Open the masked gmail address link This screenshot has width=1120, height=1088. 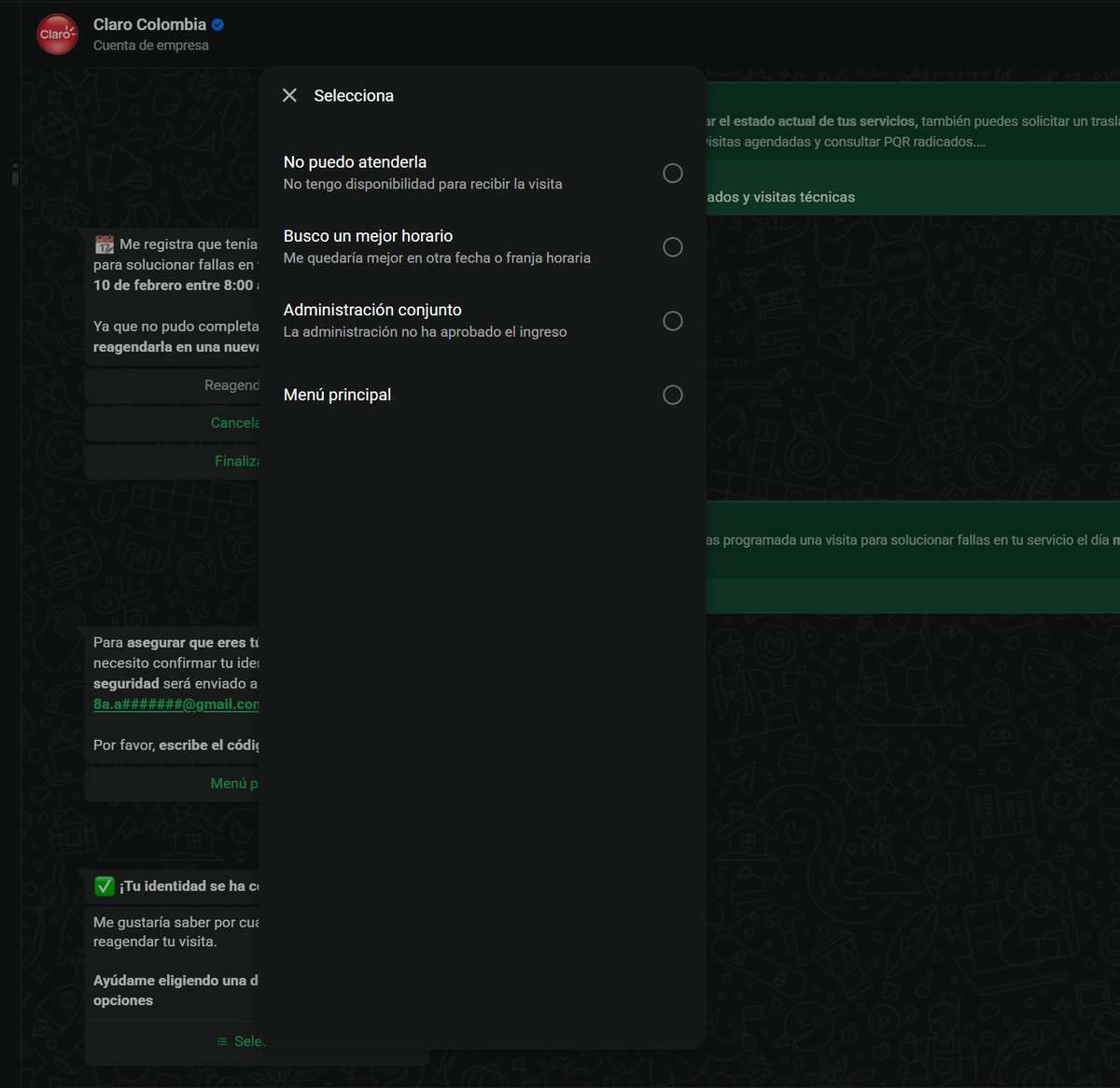coord(175,704)
